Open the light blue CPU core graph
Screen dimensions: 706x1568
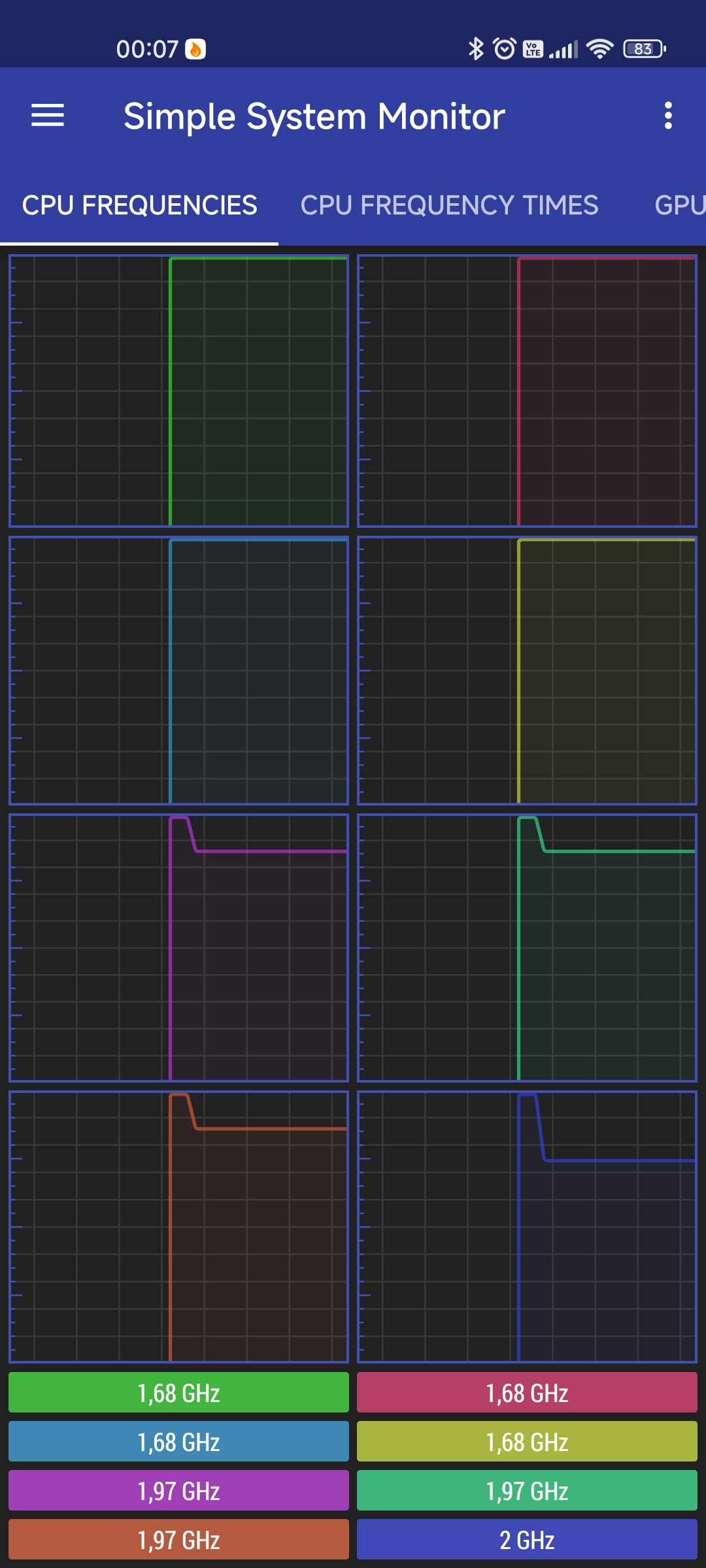point(178,670)
